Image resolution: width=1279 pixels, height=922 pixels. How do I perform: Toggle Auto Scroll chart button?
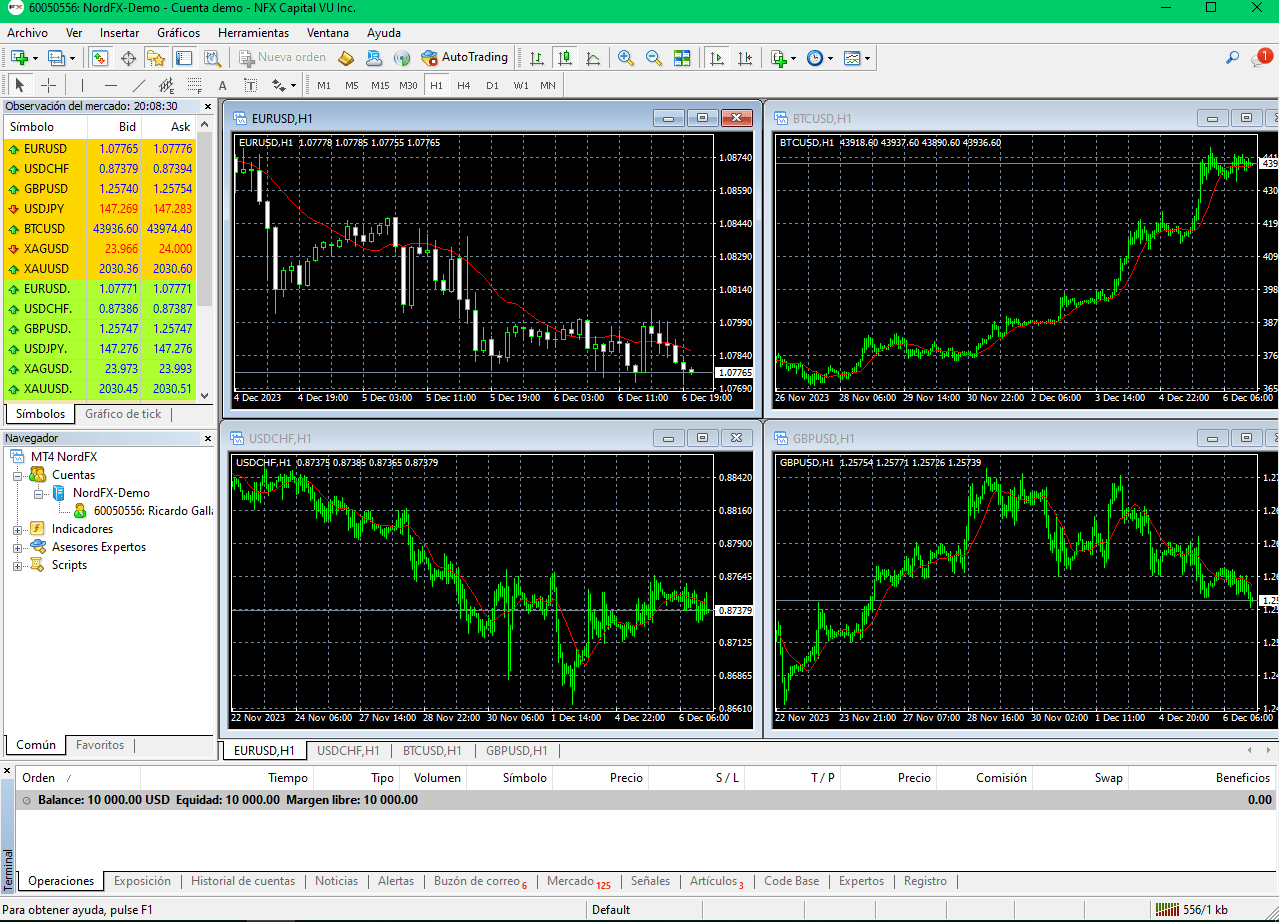(x=717, y=58)
